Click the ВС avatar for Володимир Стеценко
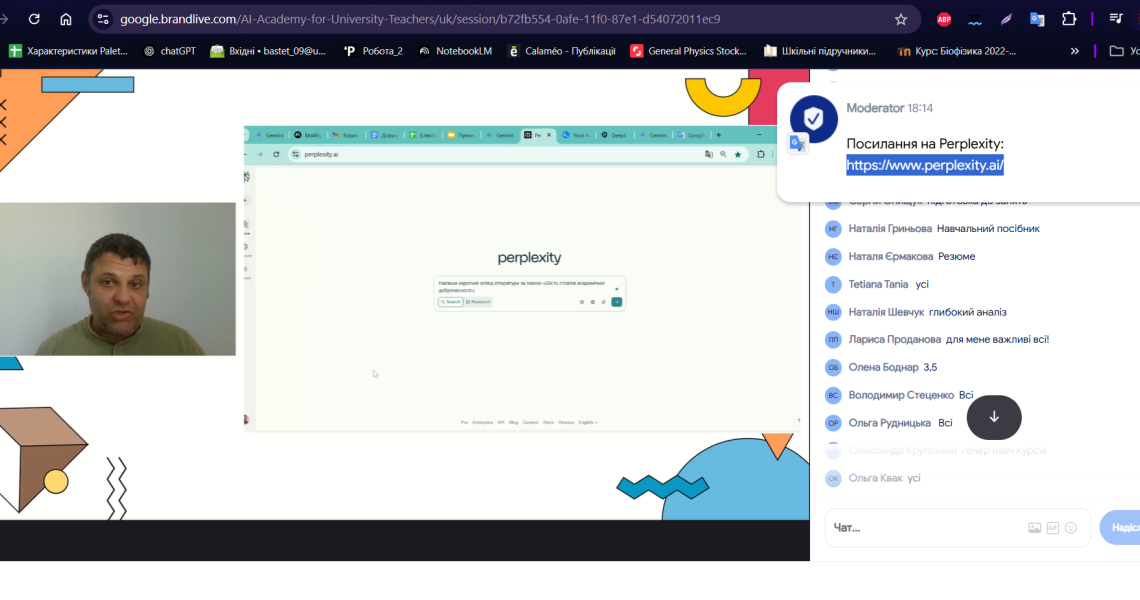The image size is (1140, 600). (833, 395)
